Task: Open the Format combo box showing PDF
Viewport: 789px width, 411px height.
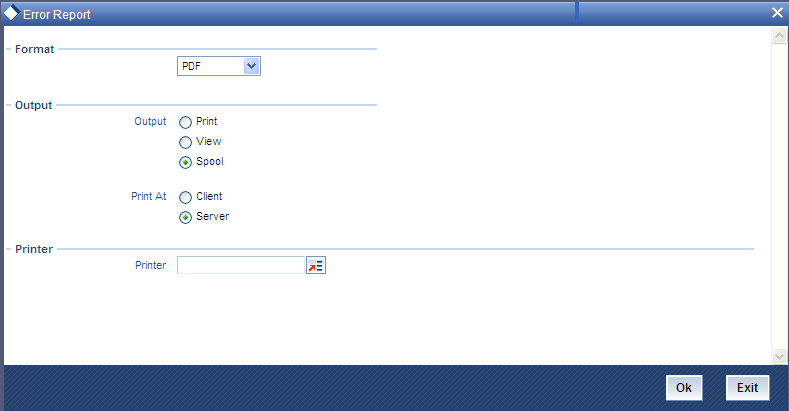Action: coord(219,66)
